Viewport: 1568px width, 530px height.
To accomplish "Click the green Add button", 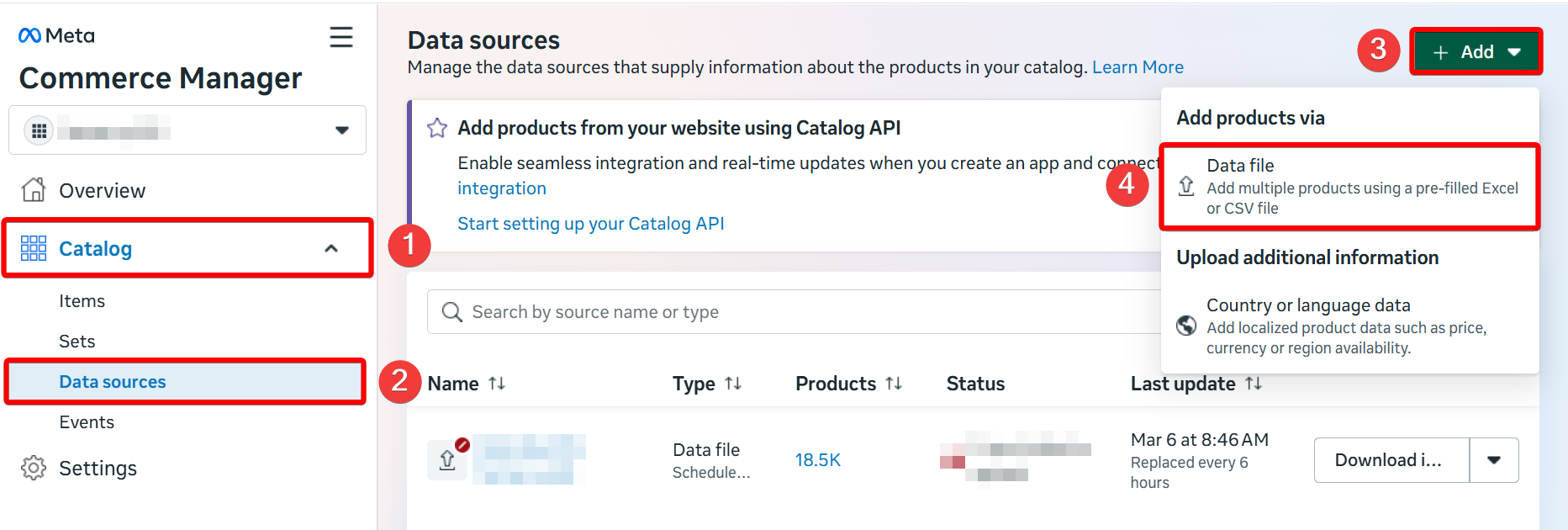I will pos(1476,52).
